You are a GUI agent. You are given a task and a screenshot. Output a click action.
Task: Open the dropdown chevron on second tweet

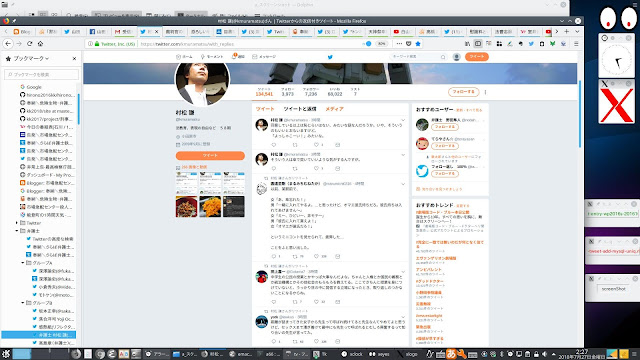403,155
